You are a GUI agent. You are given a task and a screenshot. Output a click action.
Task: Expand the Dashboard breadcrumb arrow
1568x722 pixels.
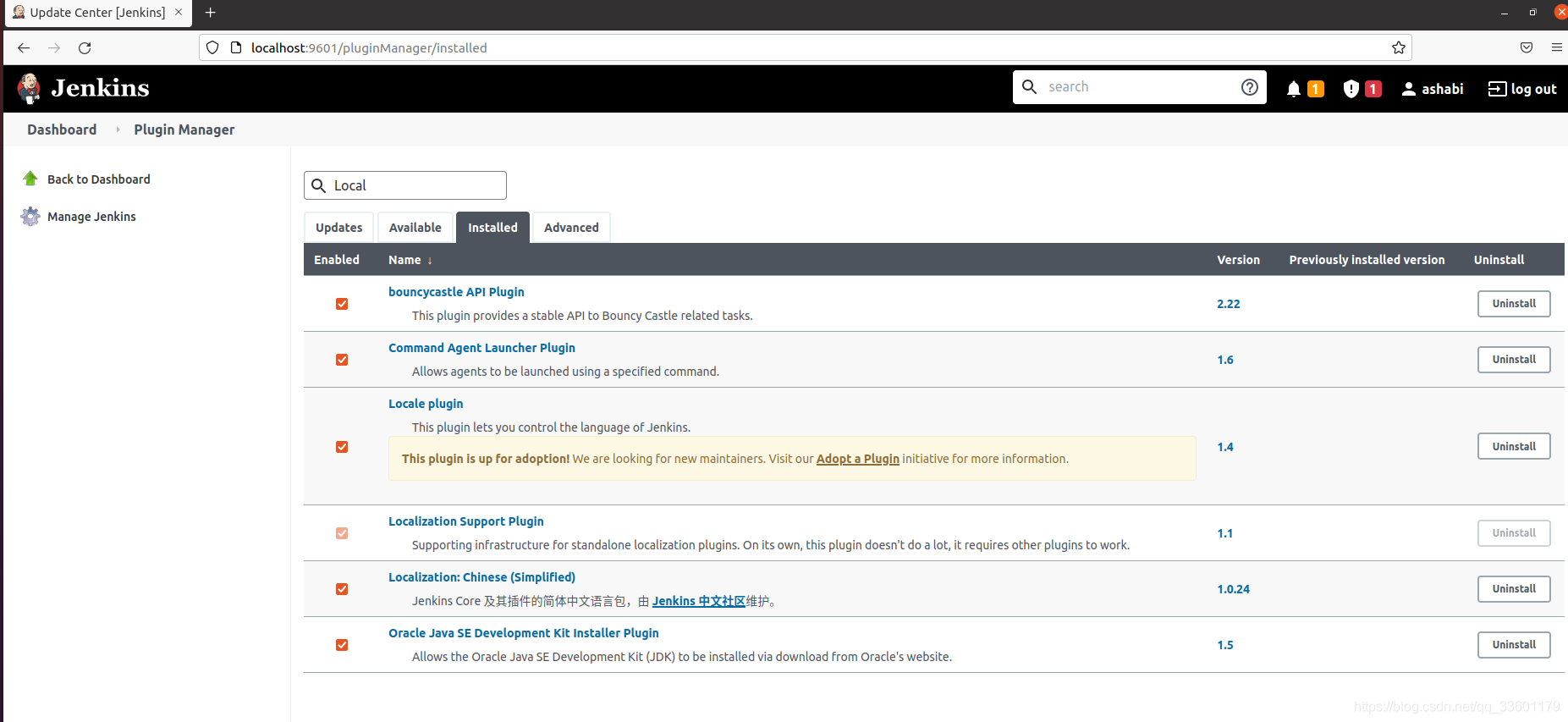(x=118, y=130)
